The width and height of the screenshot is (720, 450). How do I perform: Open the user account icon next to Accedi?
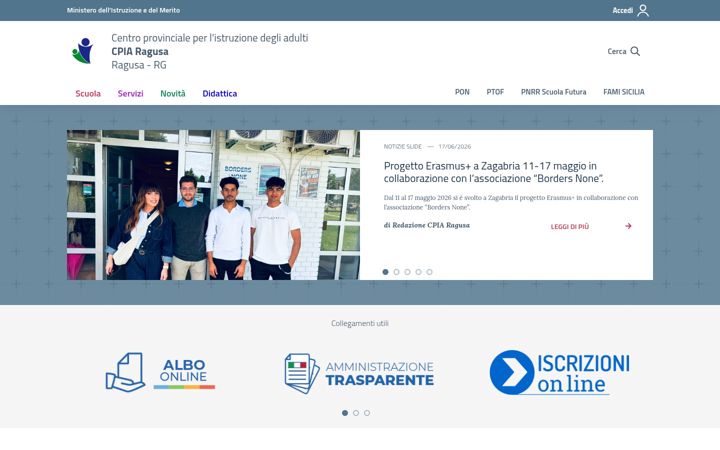[643, 10]
